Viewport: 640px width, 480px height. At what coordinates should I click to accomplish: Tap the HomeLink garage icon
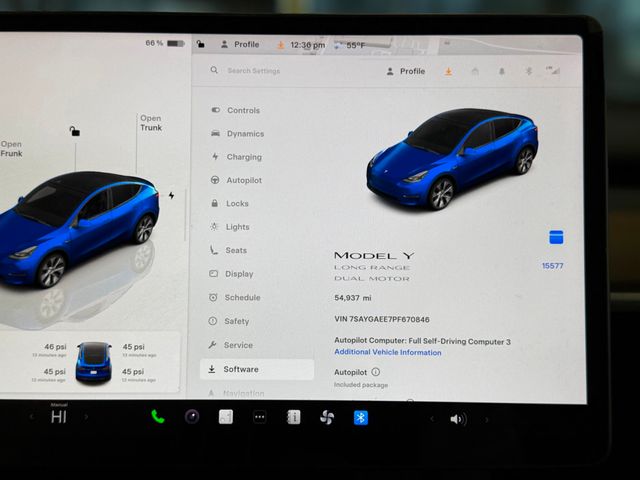click(475, 72)
